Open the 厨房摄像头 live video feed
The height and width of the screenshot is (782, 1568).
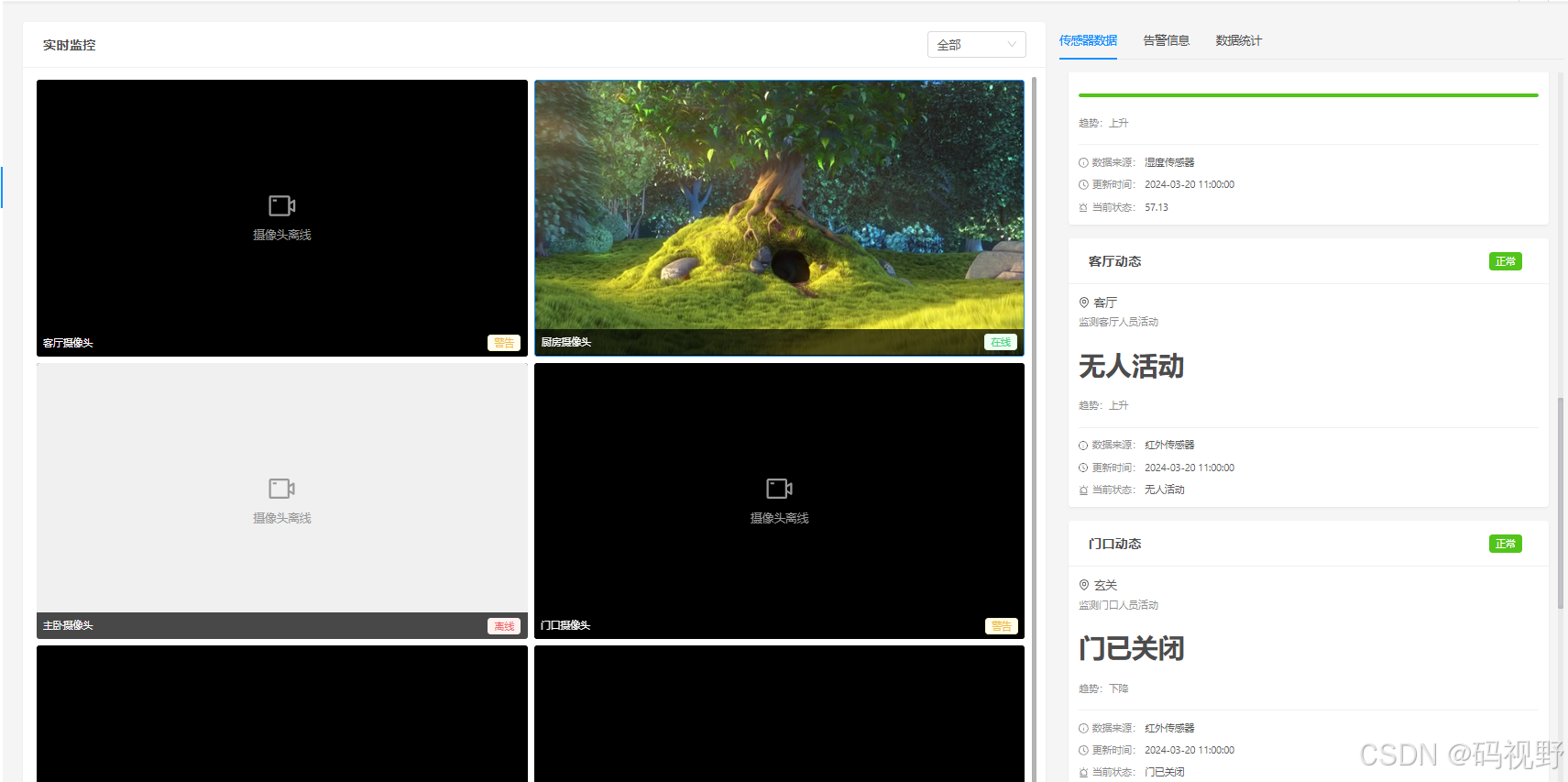click(x=779, y=217)
